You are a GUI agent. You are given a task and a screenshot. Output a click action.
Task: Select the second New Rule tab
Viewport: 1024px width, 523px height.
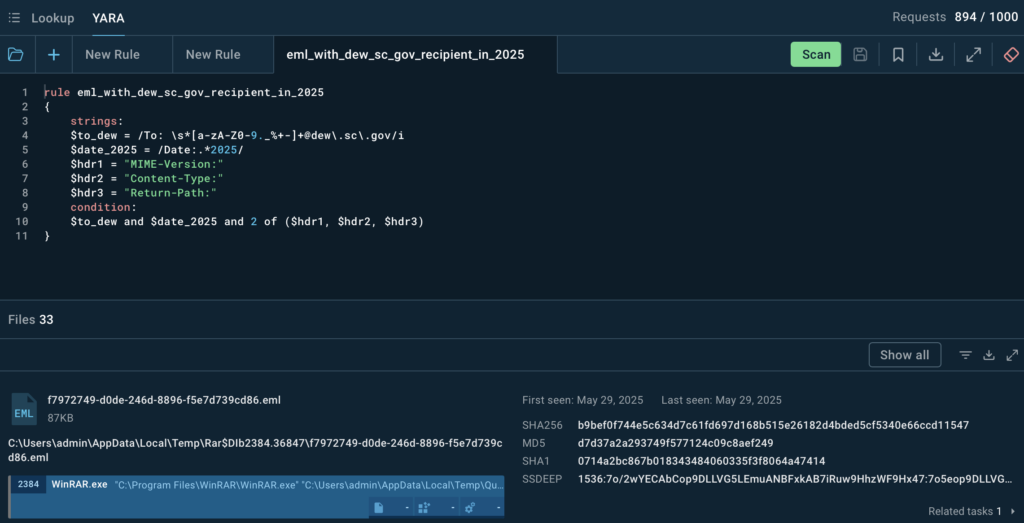(x=213, y=54)
